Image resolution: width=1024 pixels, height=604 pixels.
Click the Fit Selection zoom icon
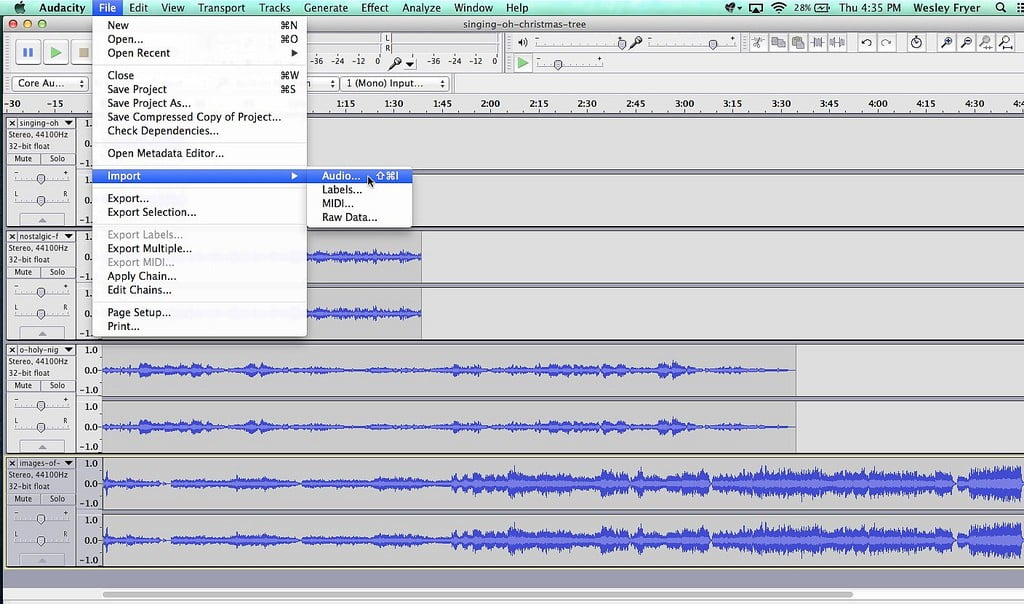pos(986,43)
